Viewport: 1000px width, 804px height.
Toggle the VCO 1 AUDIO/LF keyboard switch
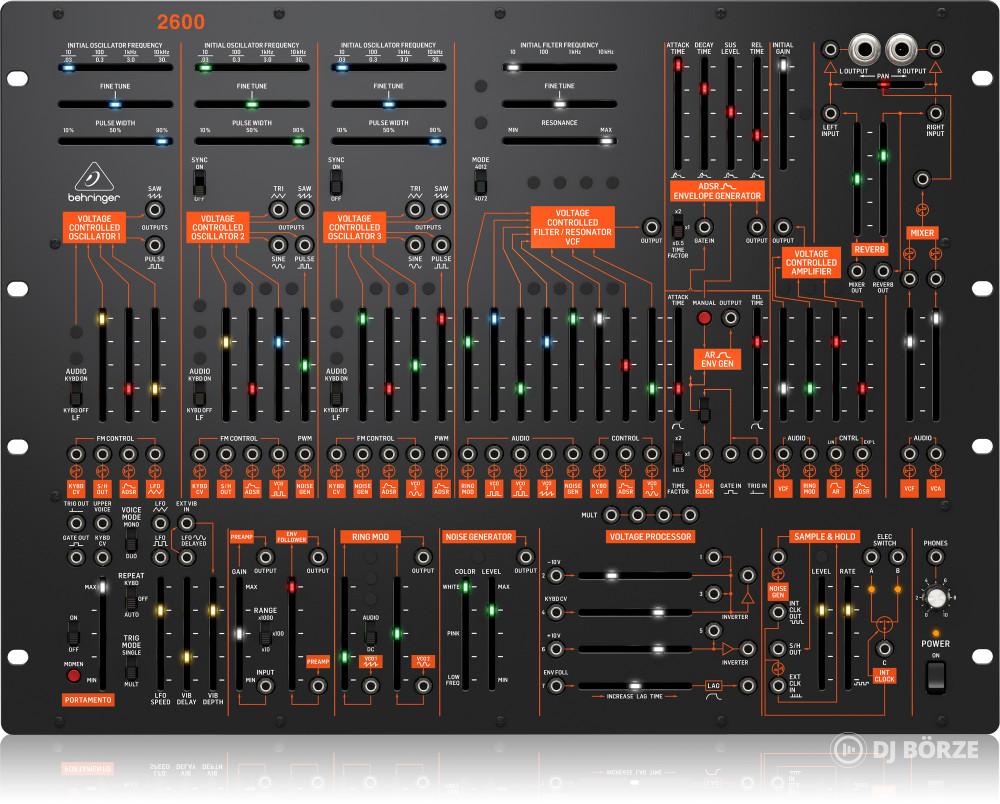tap(76, 395)
